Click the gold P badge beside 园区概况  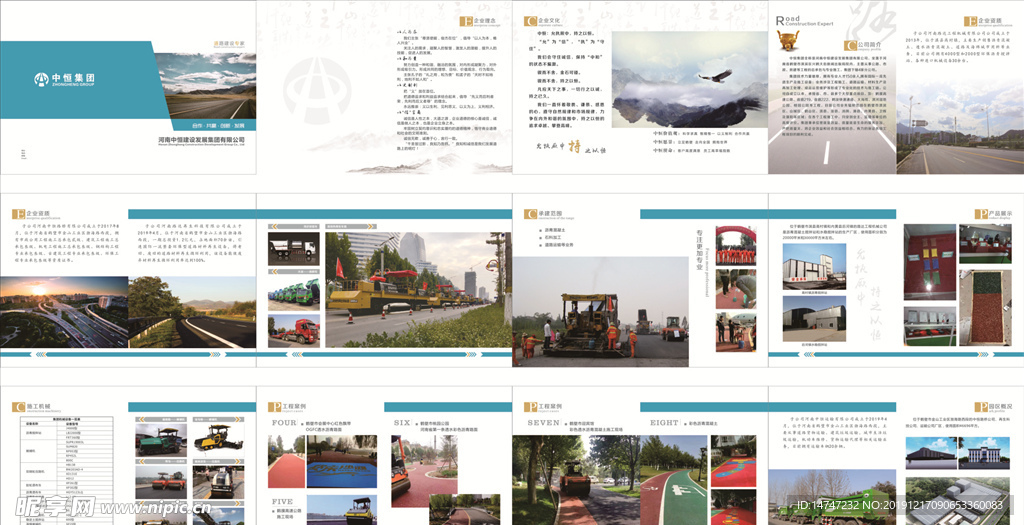coord(981,407)
